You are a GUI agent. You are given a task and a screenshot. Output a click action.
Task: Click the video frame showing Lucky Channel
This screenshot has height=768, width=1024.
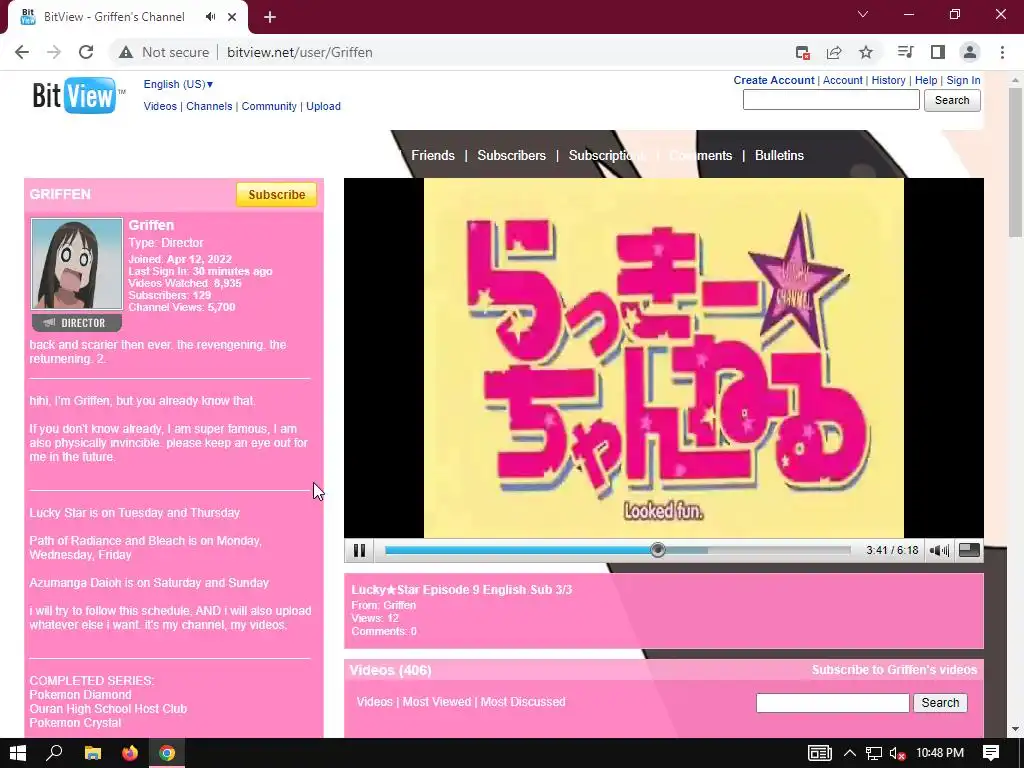(x=664, y=358)
